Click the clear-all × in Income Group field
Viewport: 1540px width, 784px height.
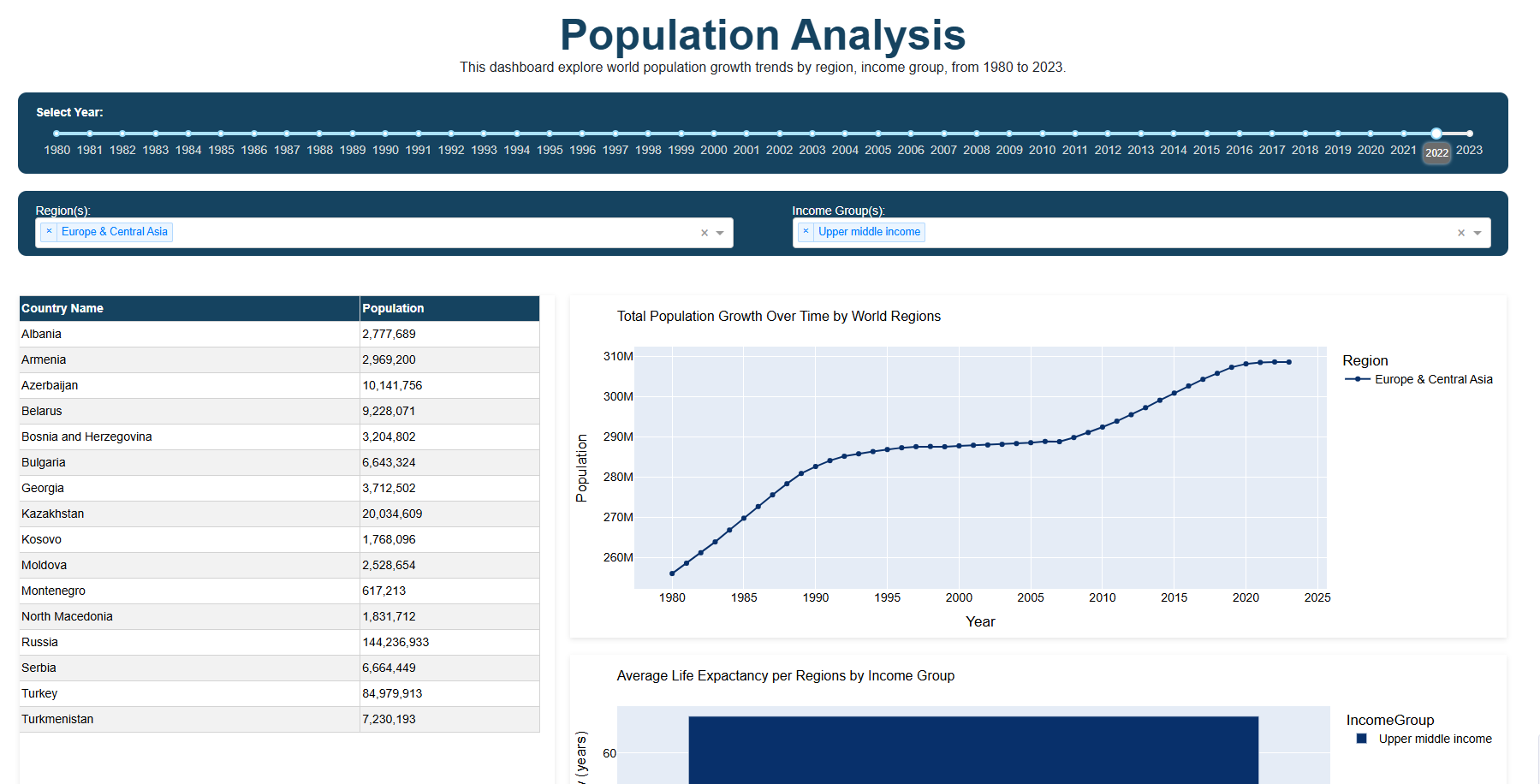pyautogui.click(x=1460, y=232)
